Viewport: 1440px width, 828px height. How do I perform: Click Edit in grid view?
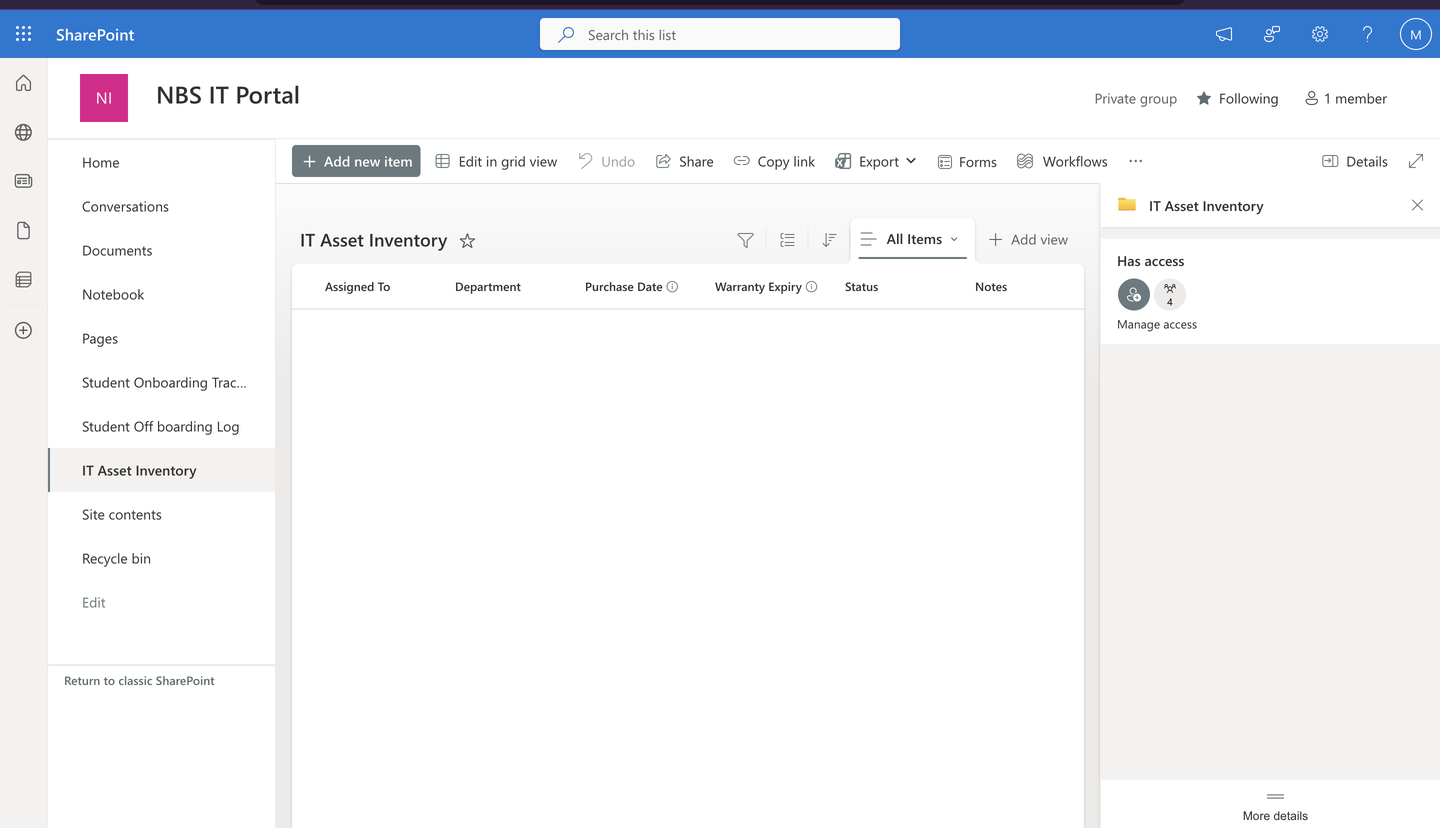pyautogui.click(x=496, y=161)
